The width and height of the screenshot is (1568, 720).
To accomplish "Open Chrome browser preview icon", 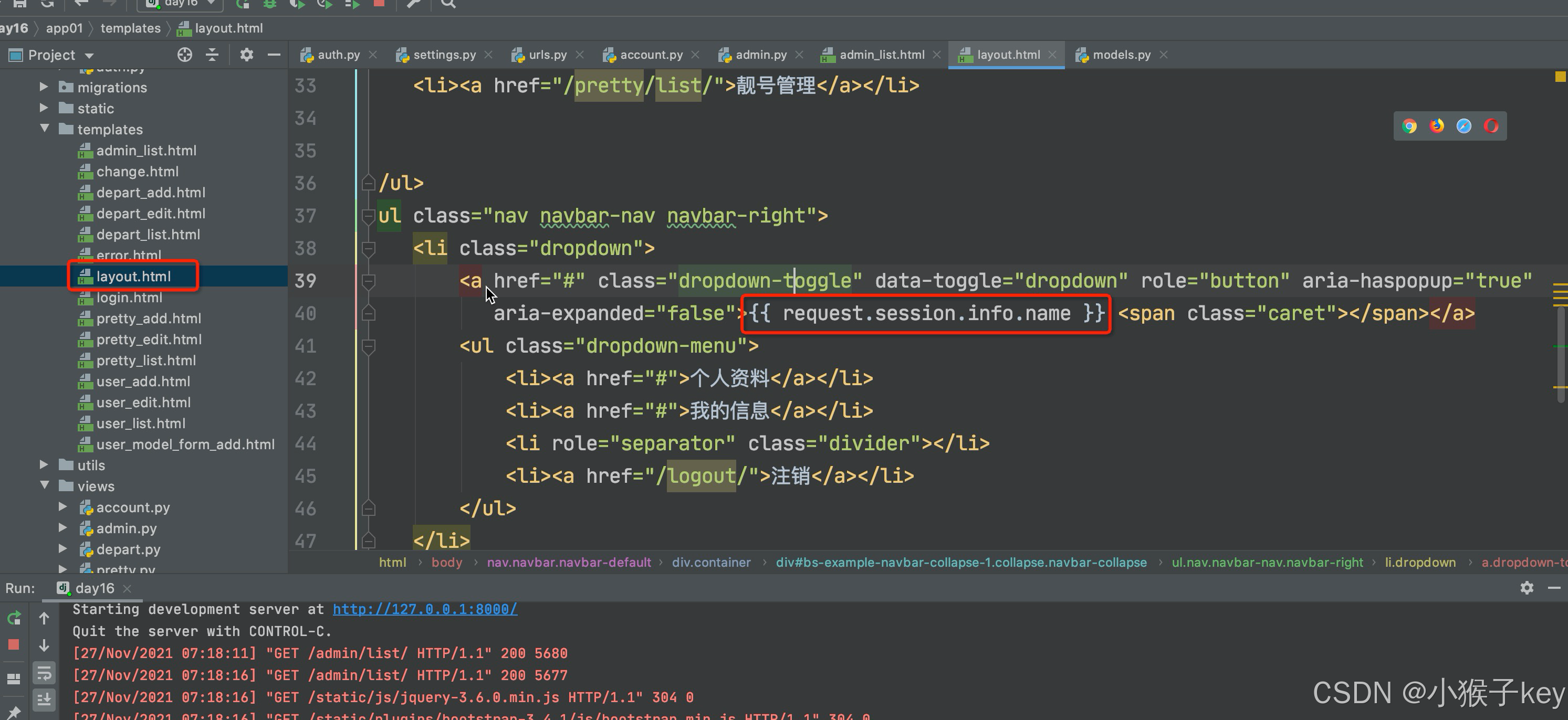I will tap(1409, 126).
